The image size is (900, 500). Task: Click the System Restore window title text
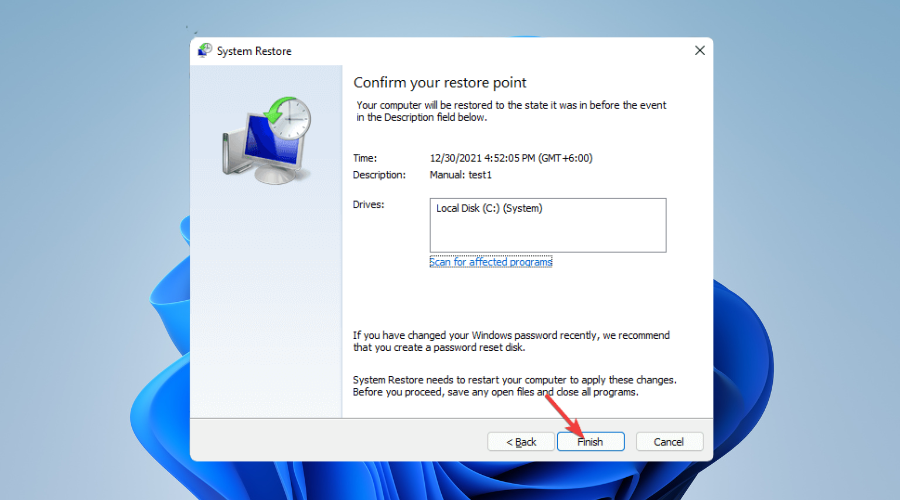coord(254,51)
